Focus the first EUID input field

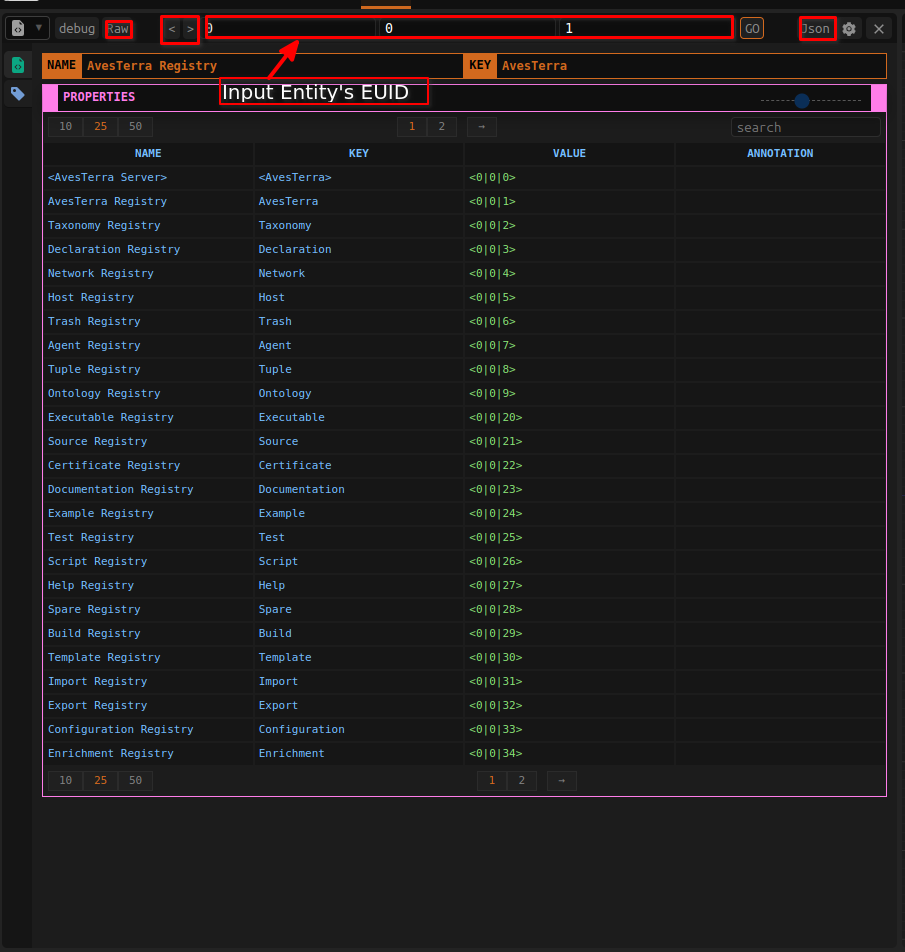tap(291, 29)
